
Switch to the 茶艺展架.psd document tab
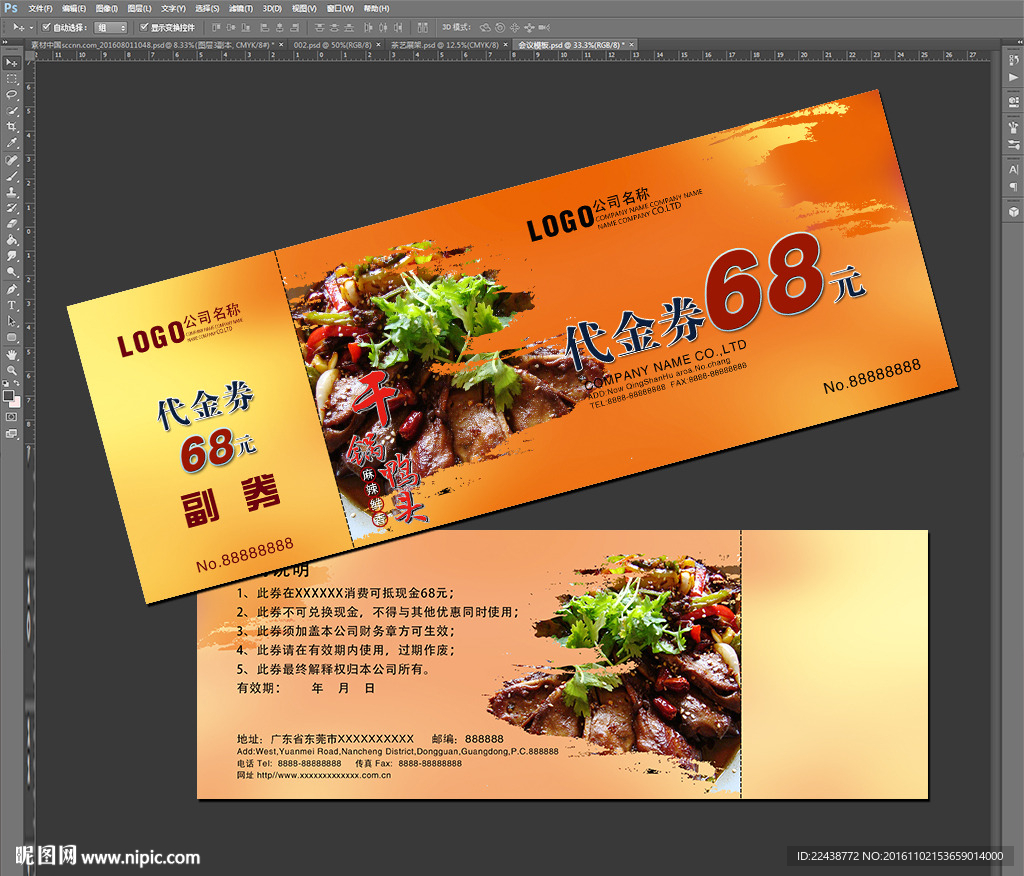(x=444, y=45)
